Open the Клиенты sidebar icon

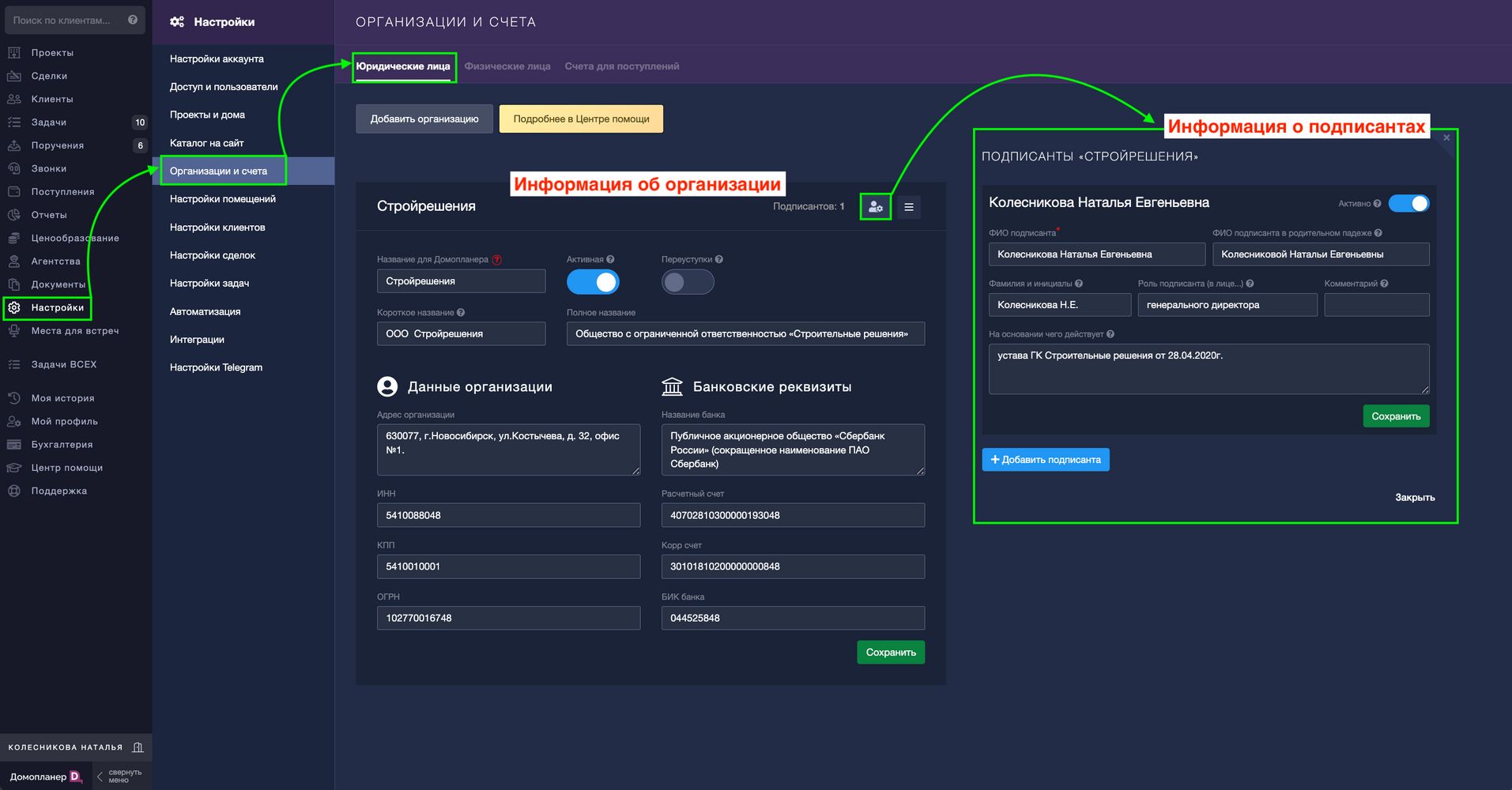[14, 99]
